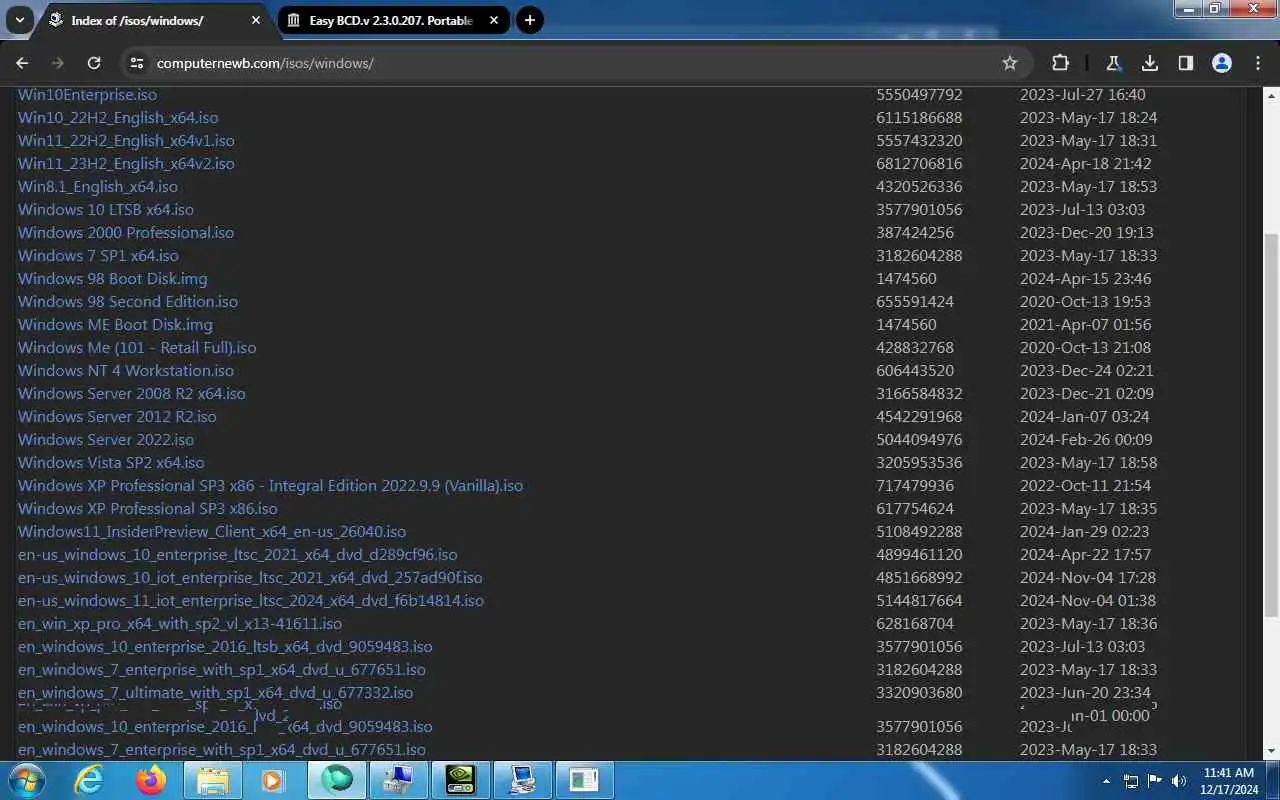Download Windows Server 2012 R2.iso
The image size is (1280, 800).
tap(117, 417)
